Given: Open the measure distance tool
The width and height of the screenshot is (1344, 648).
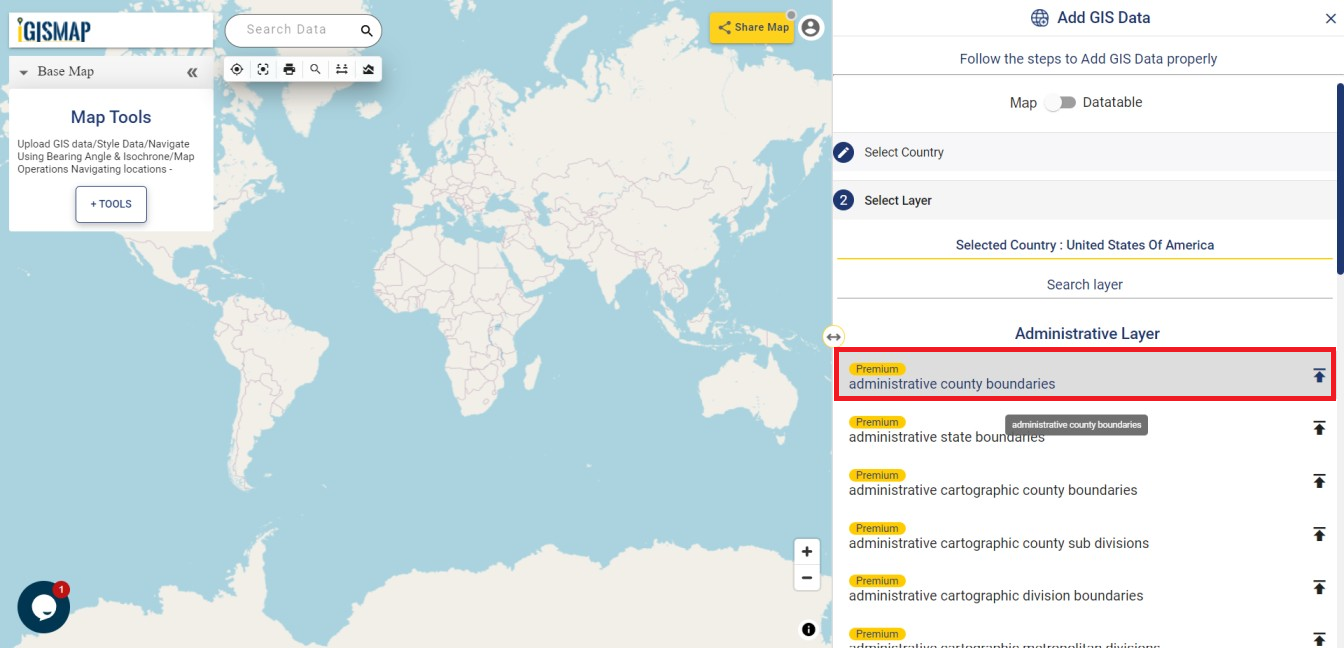Looking at the screenshot, I should click(x=341, y=68).
